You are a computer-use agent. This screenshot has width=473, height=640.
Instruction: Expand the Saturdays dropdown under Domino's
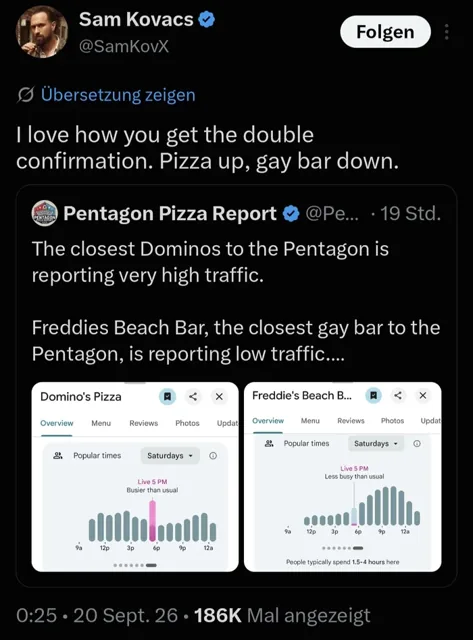(170, 456)
